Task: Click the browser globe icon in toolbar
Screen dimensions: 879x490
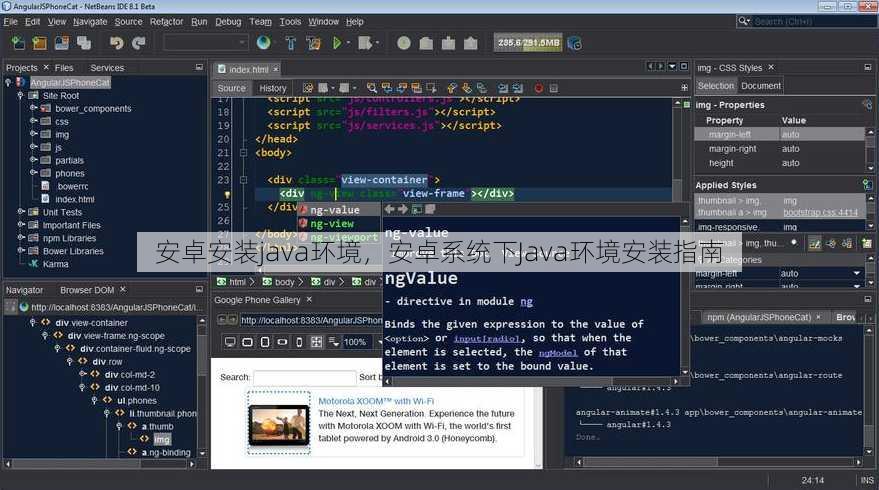Action: (x=263, y=43)
